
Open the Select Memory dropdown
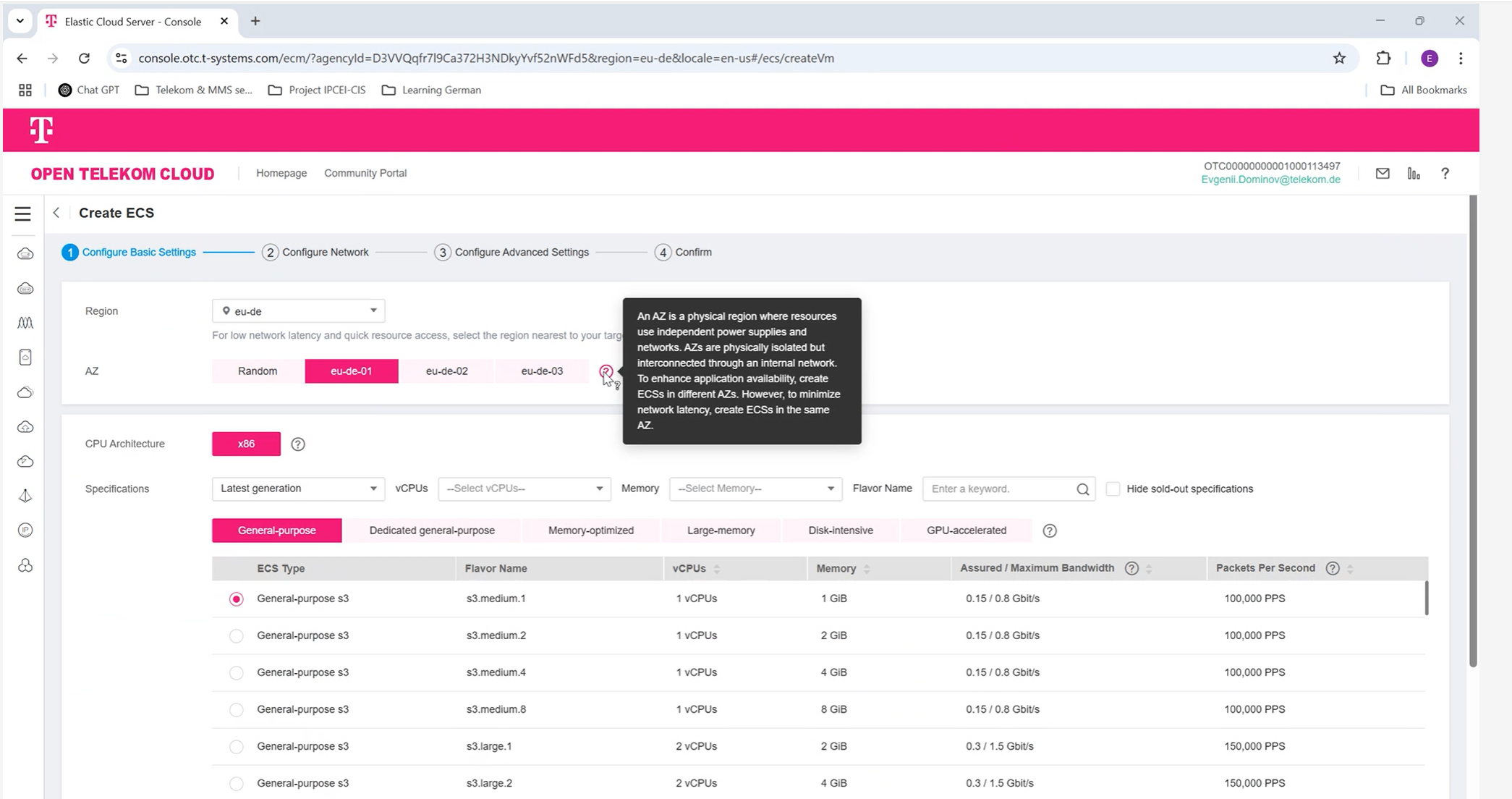[755, 489]
